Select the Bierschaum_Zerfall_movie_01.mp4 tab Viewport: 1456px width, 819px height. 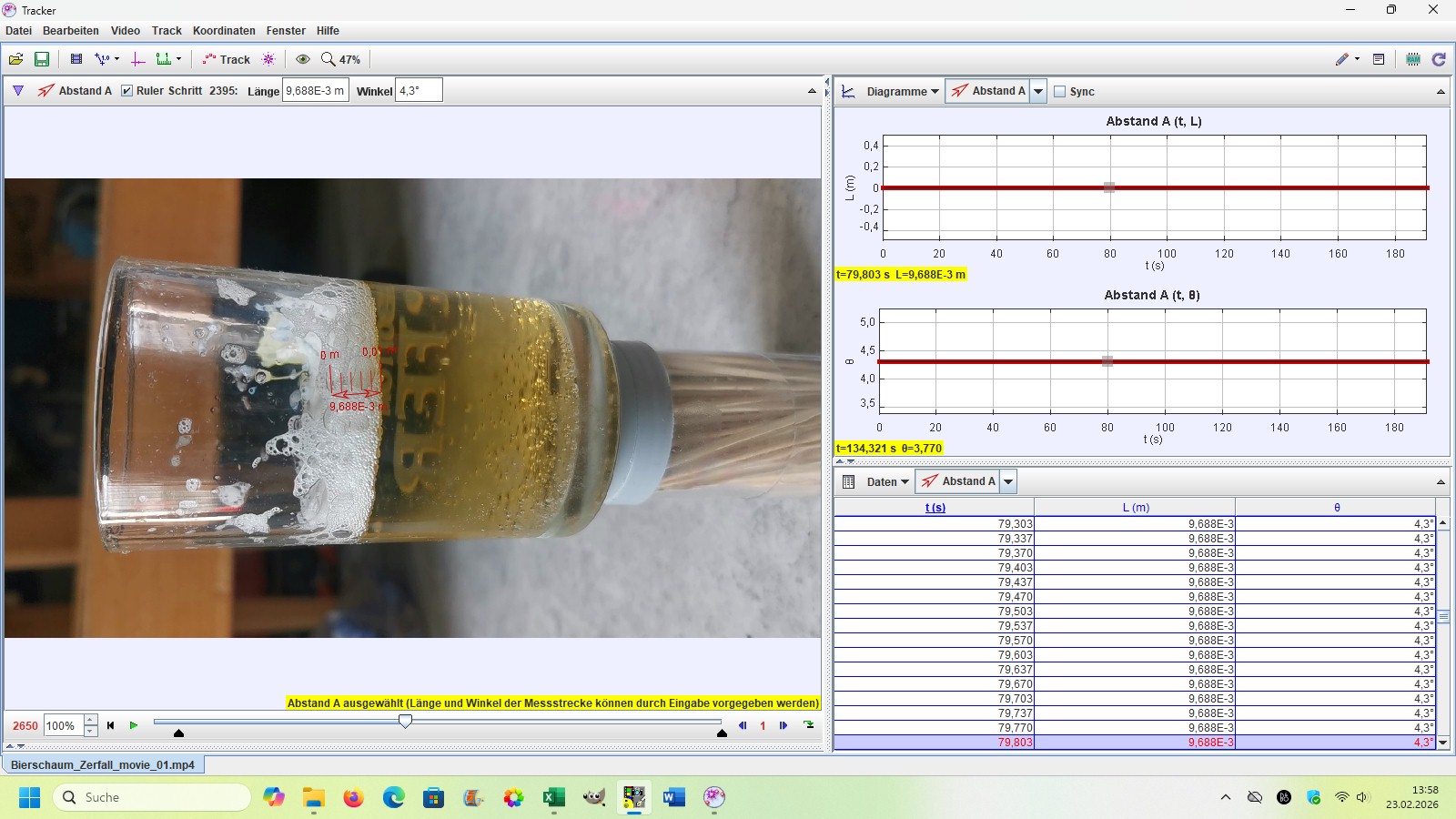point(103,764)
